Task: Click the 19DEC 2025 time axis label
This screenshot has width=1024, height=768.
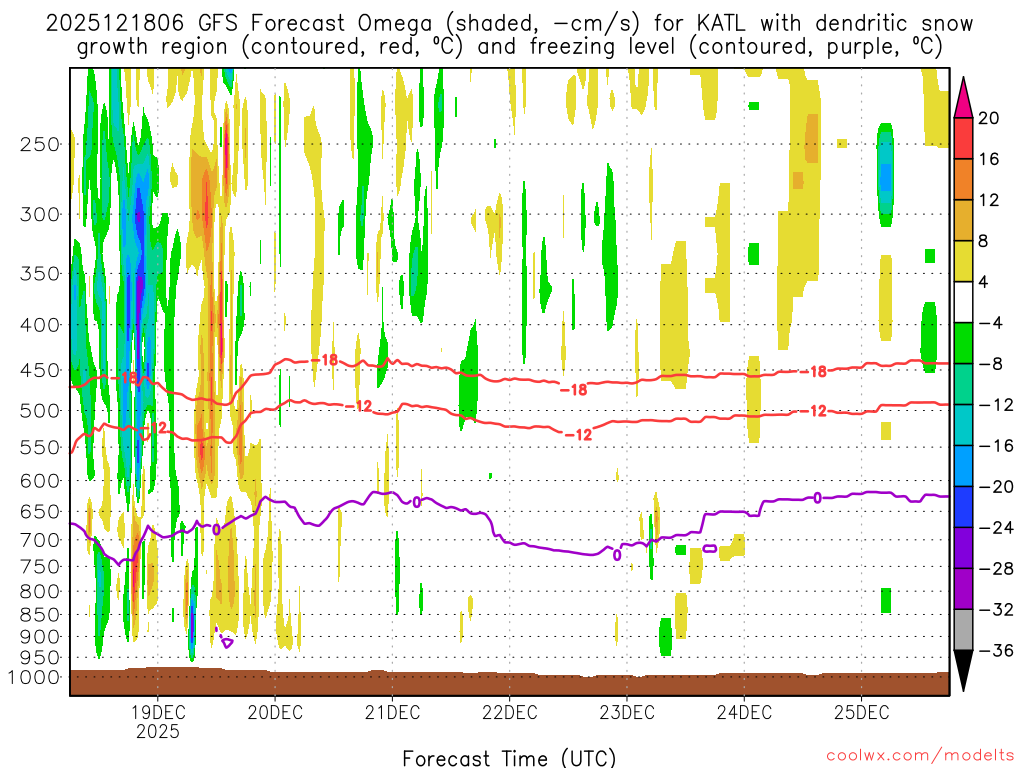Action: (x=157, y=722)
